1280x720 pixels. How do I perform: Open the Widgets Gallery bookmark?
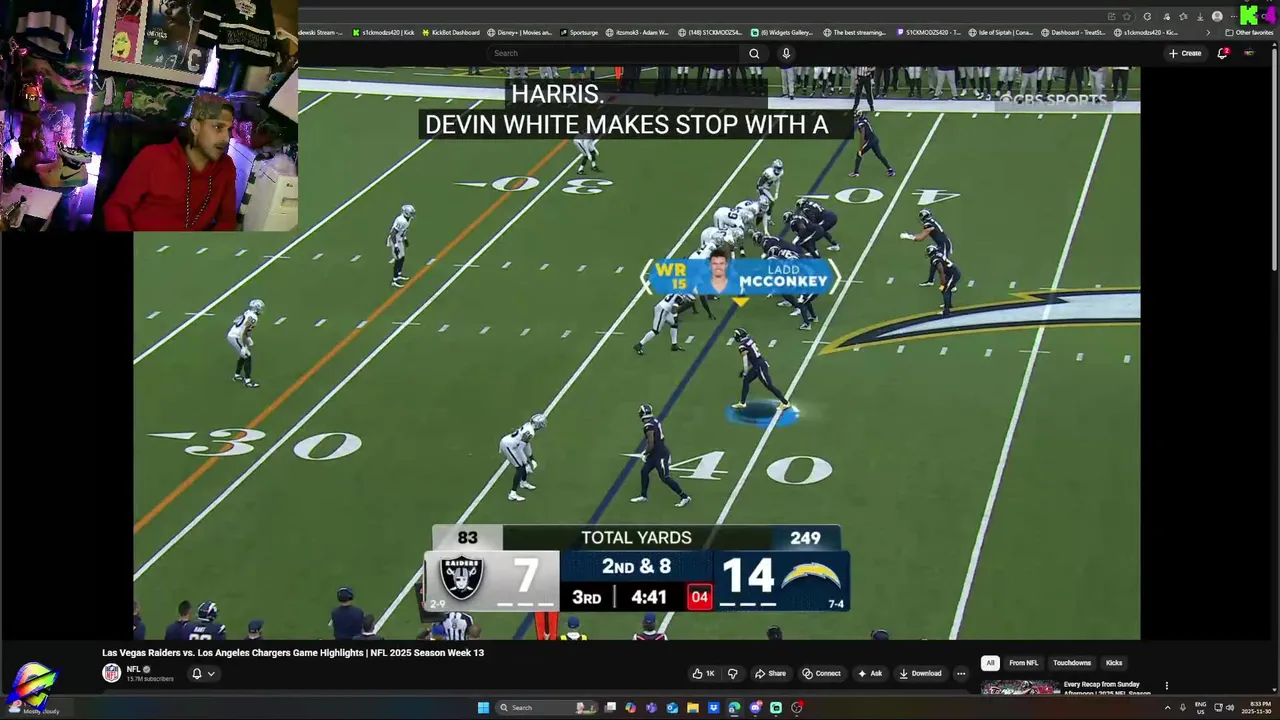tap(782, 32)
